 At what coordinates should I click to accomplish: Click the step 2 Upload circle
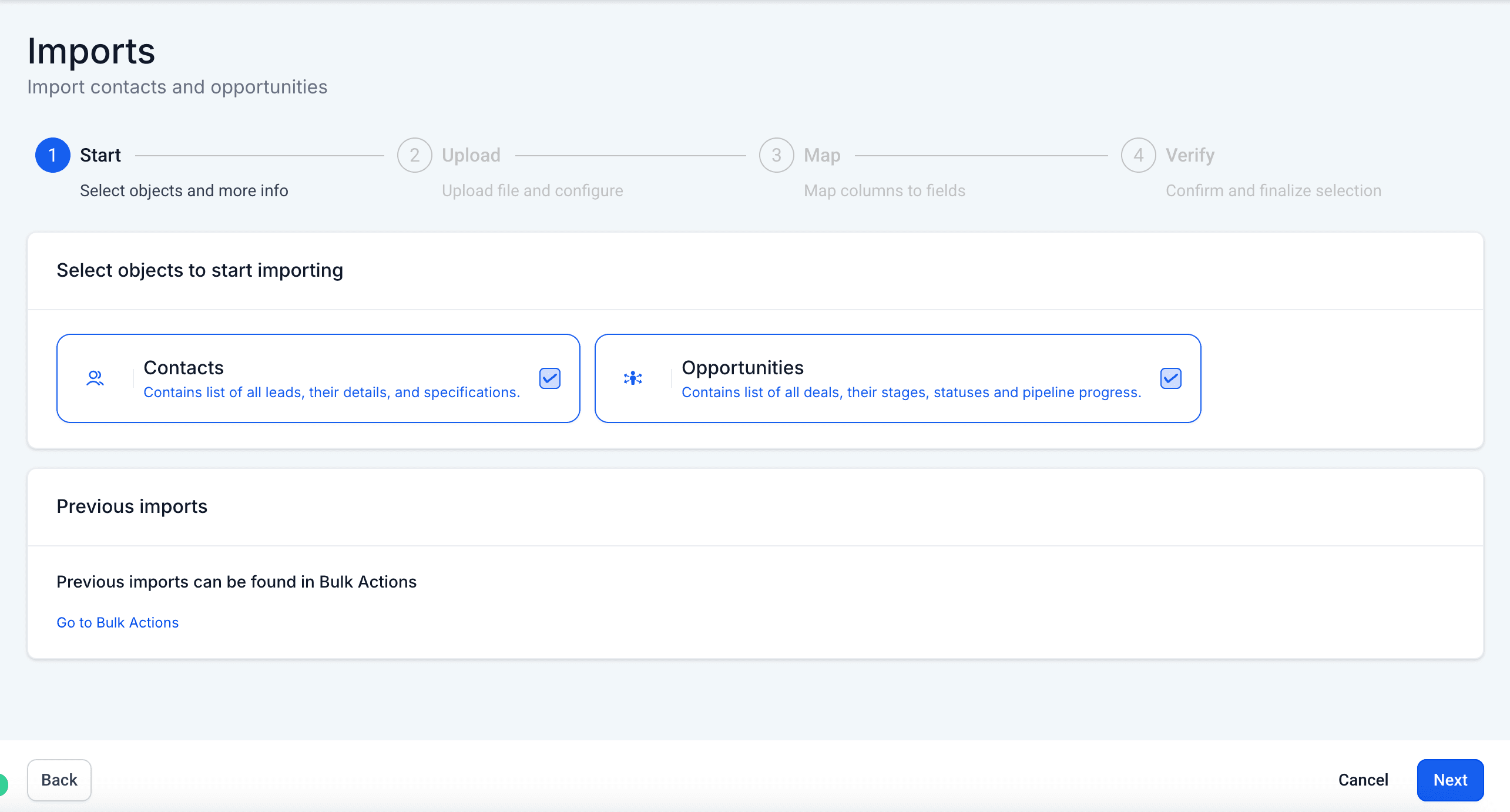415,155
